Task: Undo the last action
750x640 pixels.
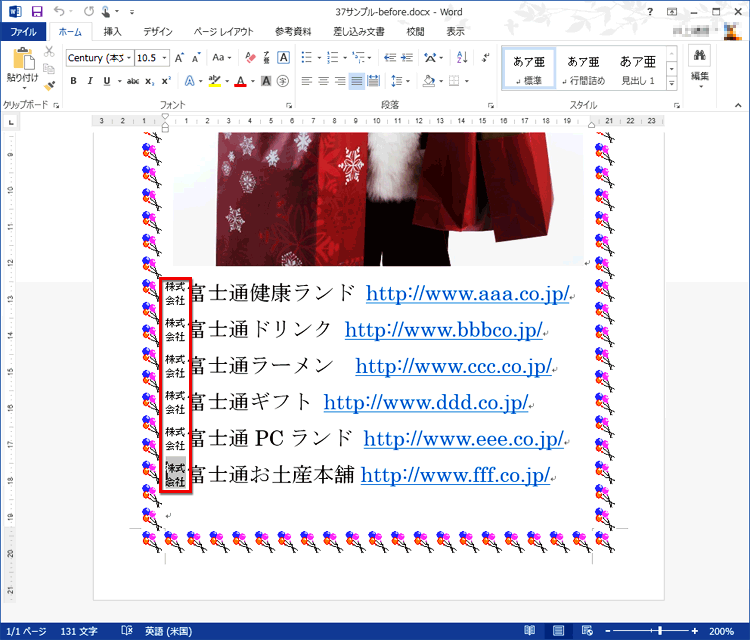Action: 59,11
